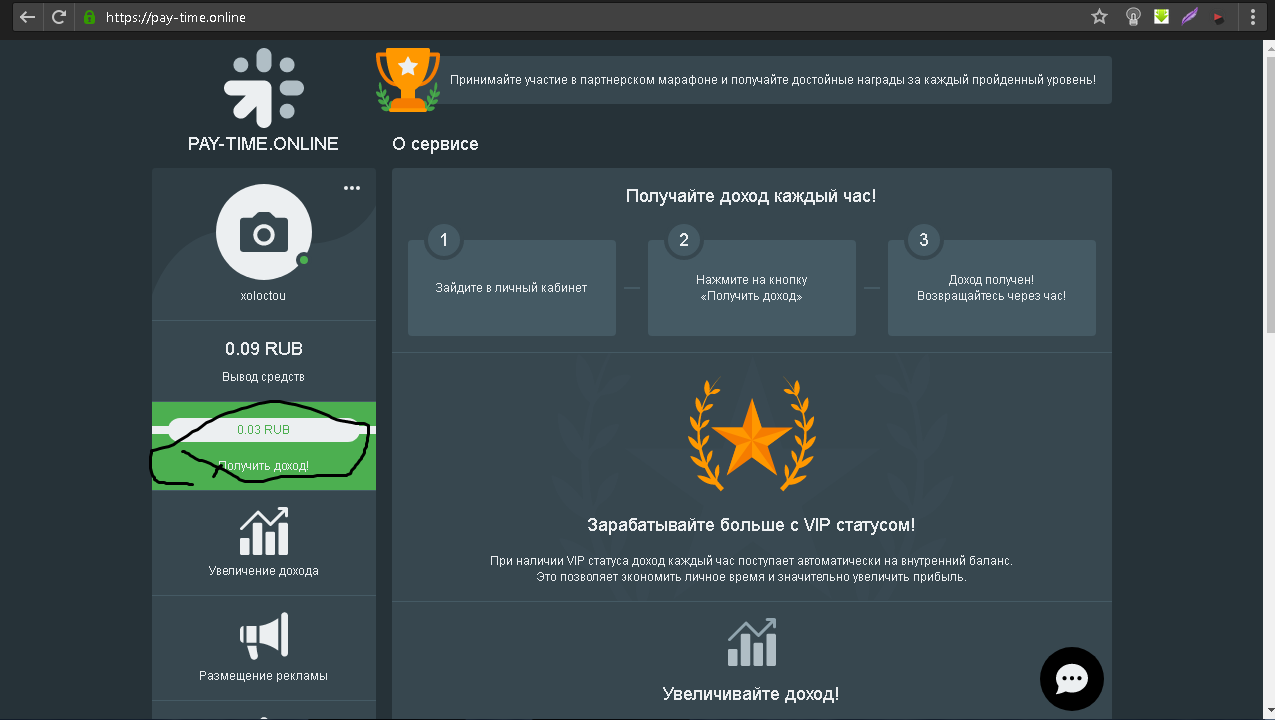Open the live chat bubble

tap(1071, 679)
